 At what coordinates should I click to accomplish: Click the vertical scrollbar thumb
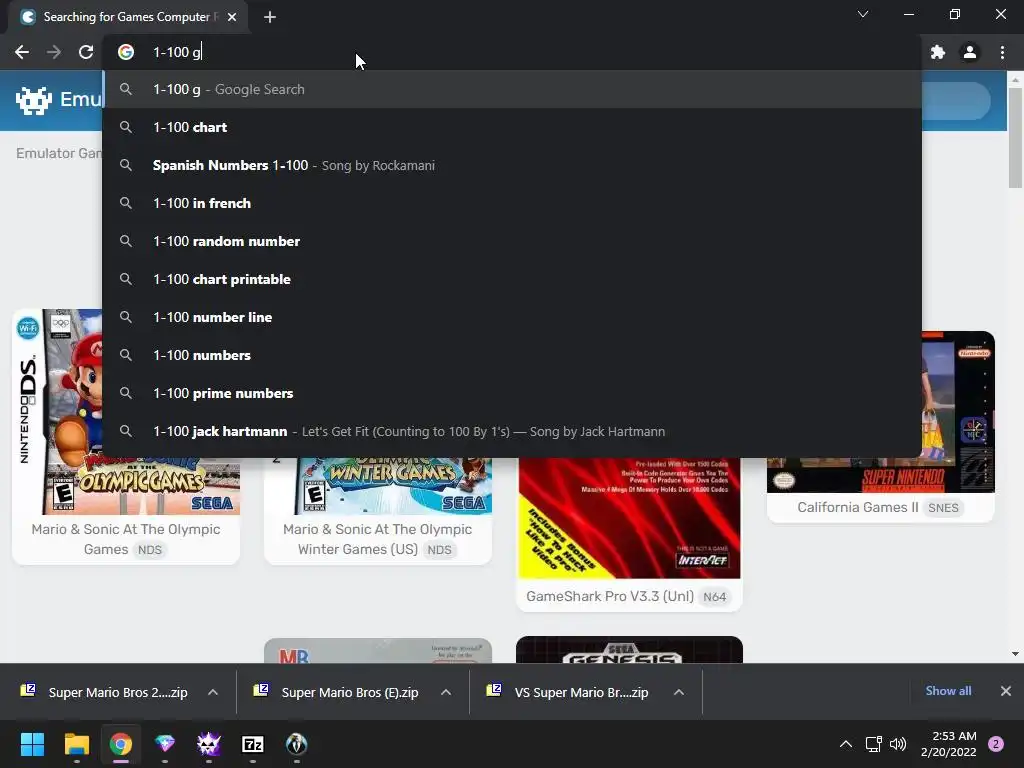1015,137
